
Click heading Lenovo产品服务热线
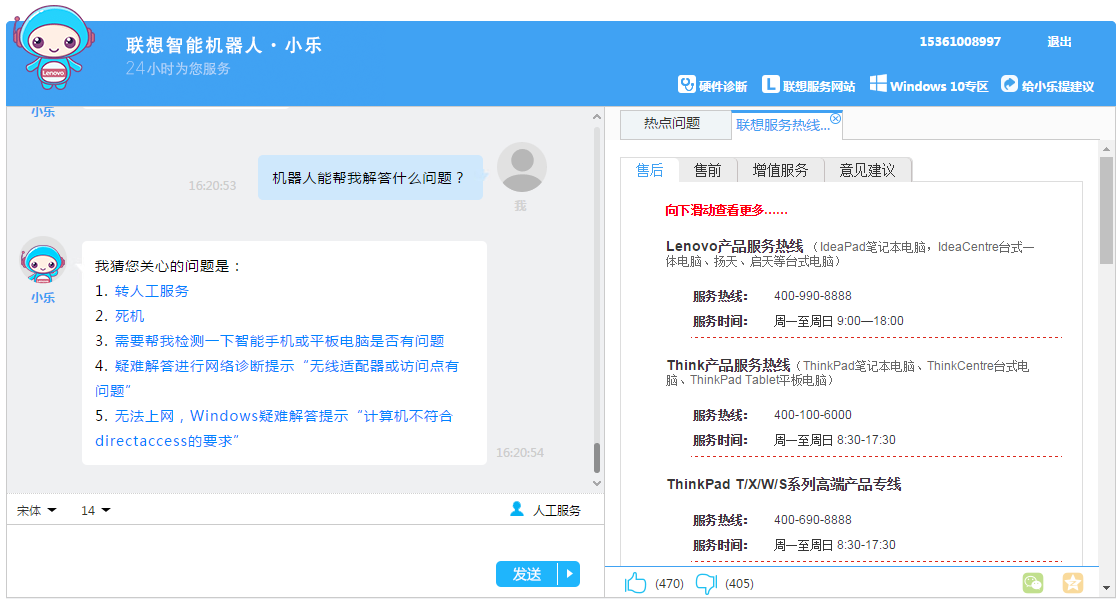click(x=734, y=246)
